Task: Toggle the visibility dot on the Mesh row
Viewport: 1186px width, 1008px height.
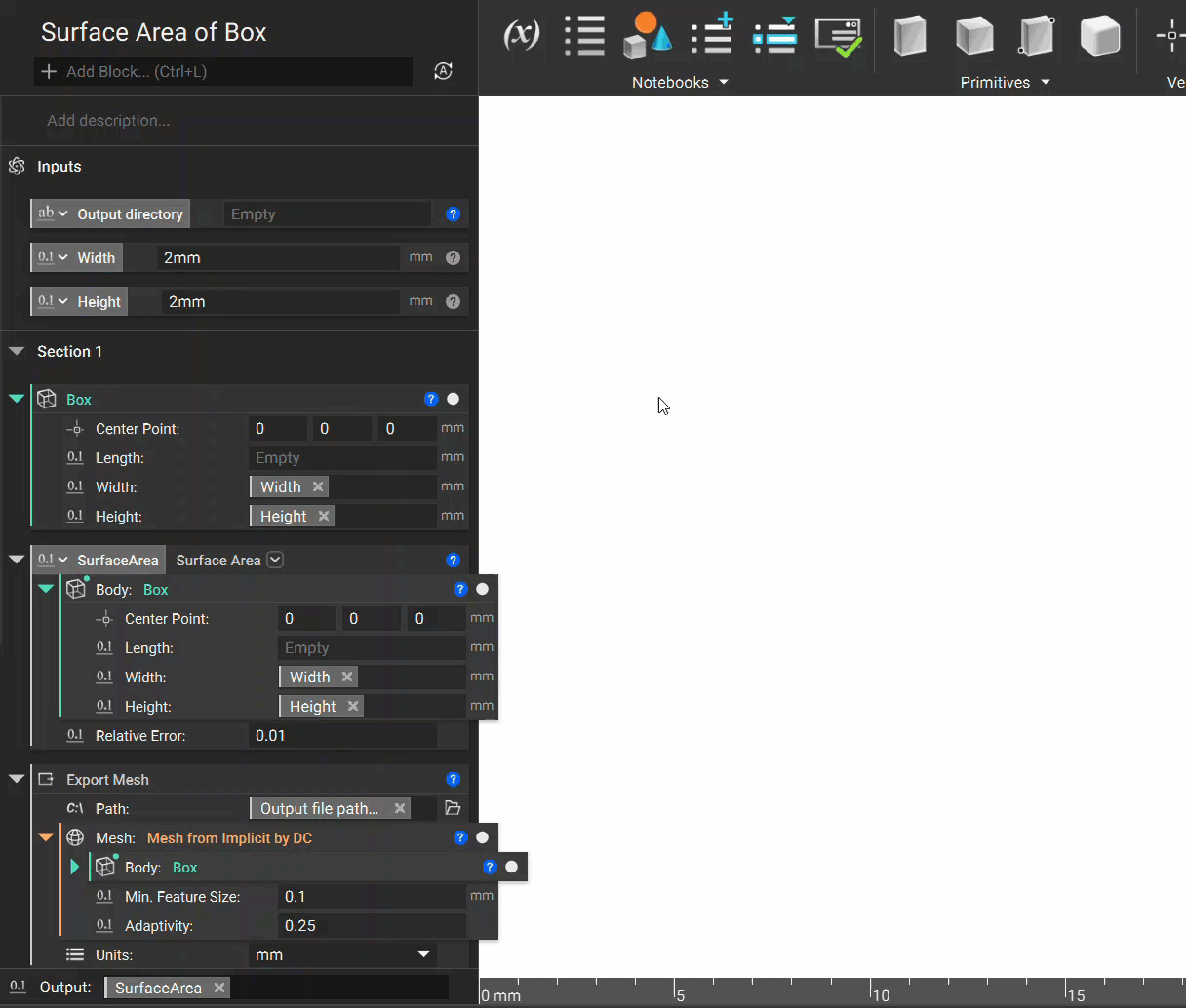Action: coord(482,837)
